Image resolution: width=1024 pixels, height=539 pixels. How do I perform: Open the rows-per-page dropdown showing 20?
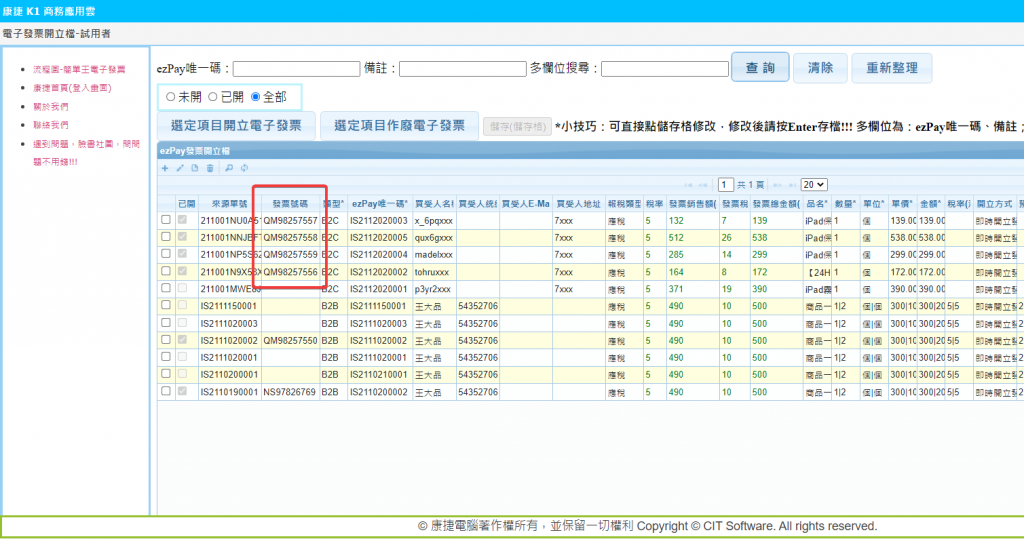(814, 185)
